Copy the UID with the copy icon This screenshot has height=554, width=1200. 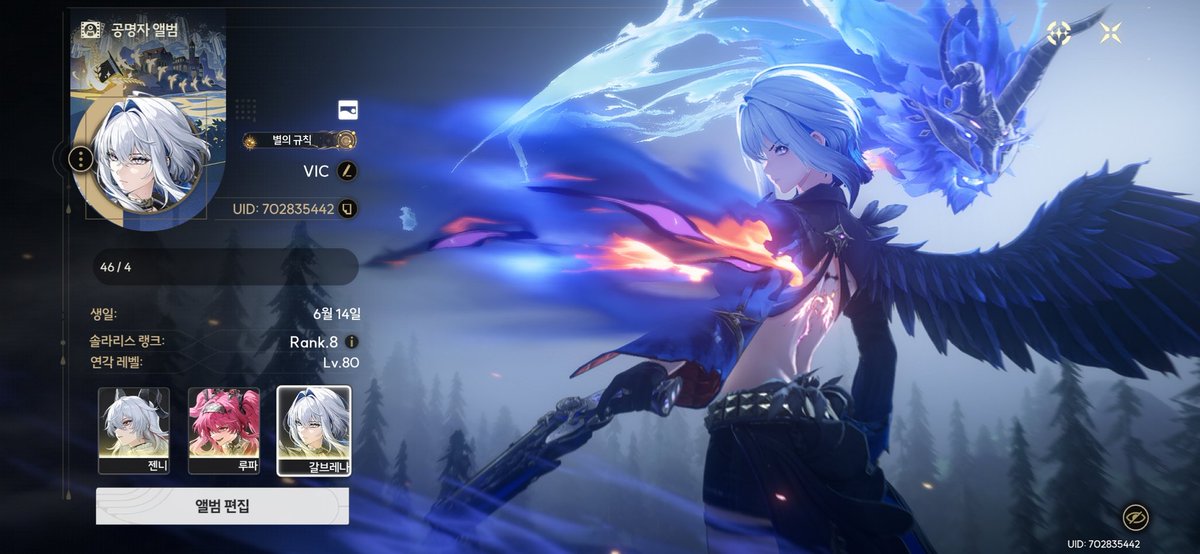point(348,209)
